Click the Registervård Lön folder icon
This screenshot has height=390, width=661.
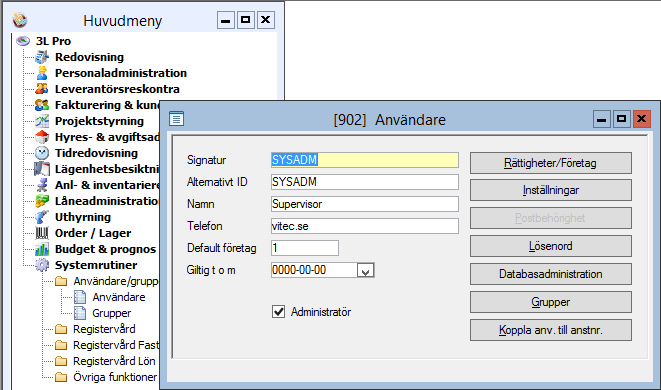(x=61, y=361)
